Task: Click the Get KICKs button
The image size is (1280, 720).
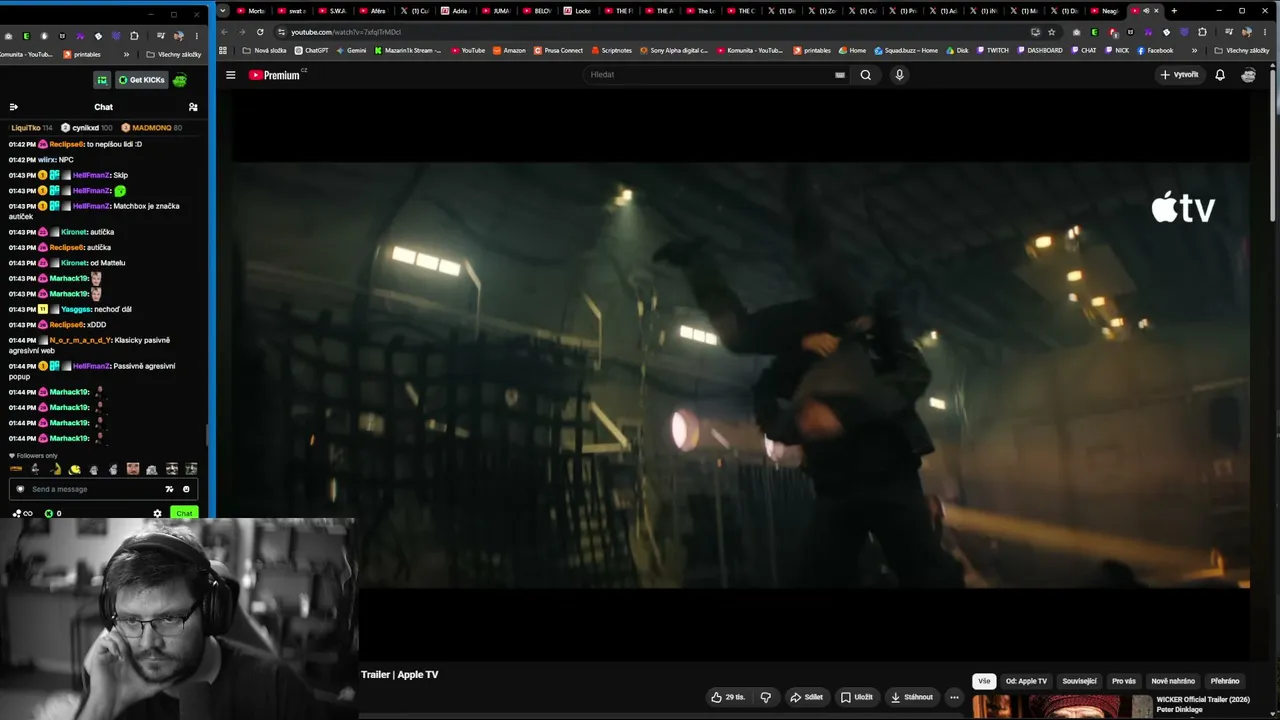Action: [x=141, y=80]
